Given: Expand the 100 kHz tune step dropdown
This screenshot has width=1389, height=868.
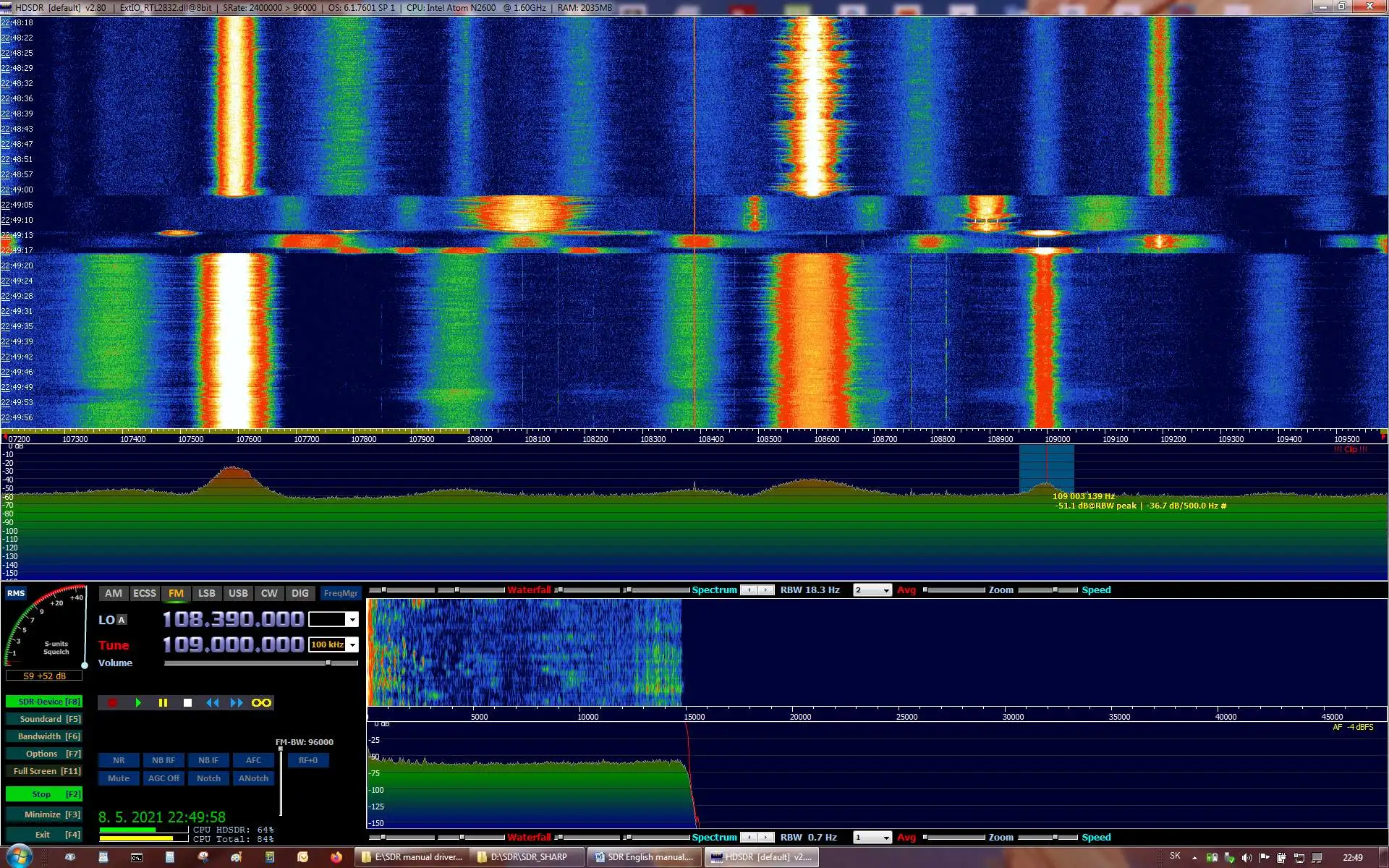Looking at the screenshot, I should [x=352, y=644].
